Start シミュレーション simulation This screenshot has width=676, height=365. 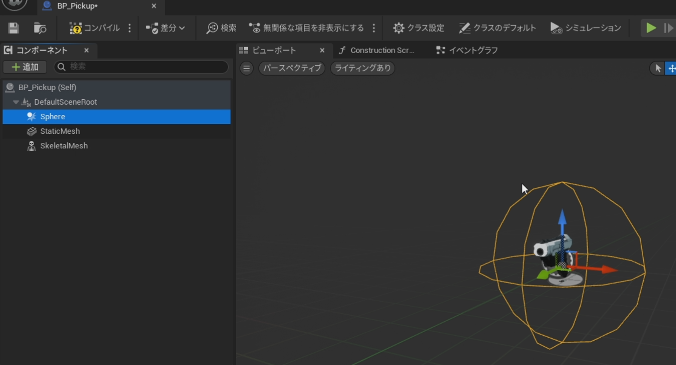click(x=586, y=28)
